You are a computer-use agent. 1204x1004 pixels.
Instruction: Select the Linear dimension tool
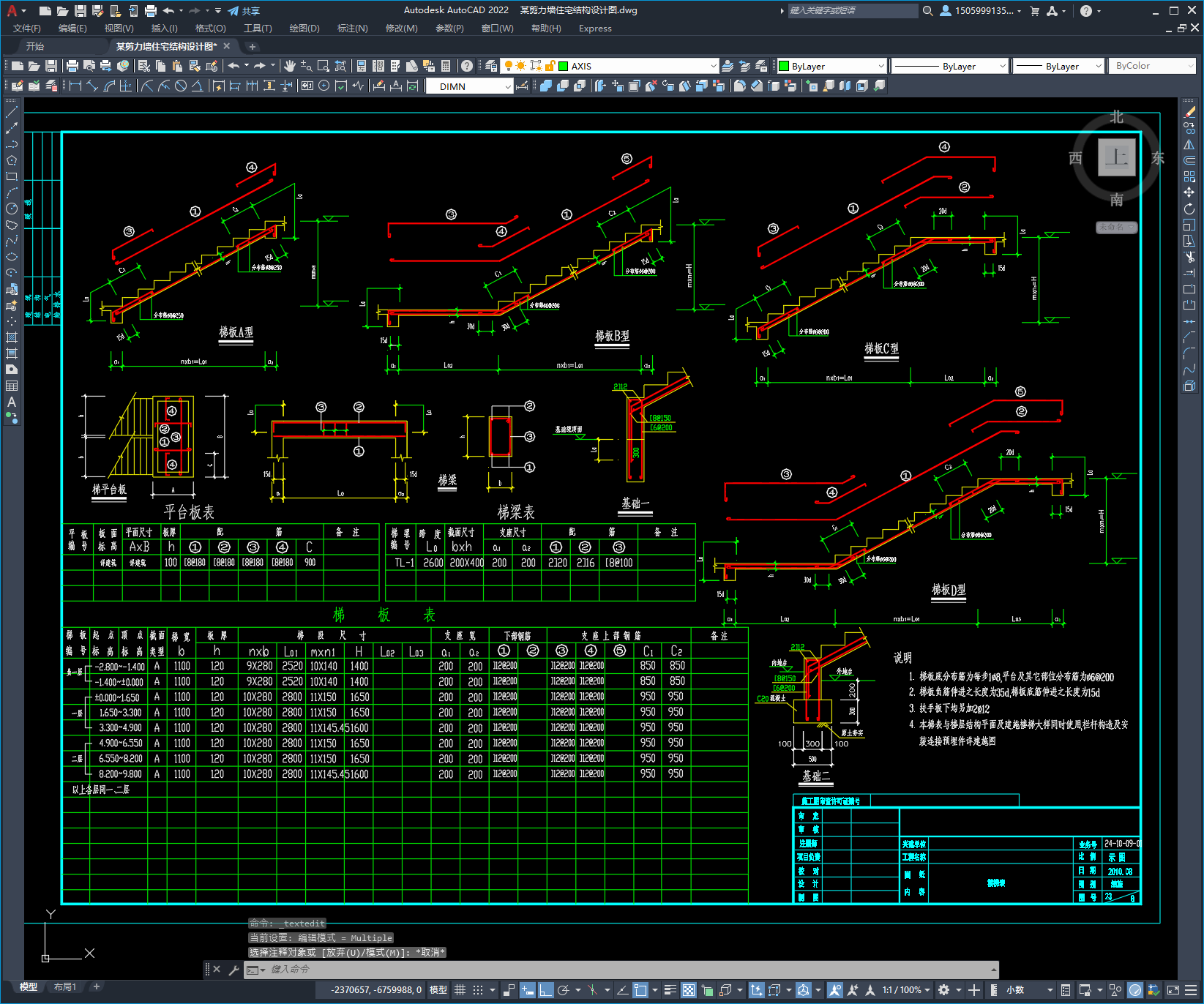click(x=75, y=86)
